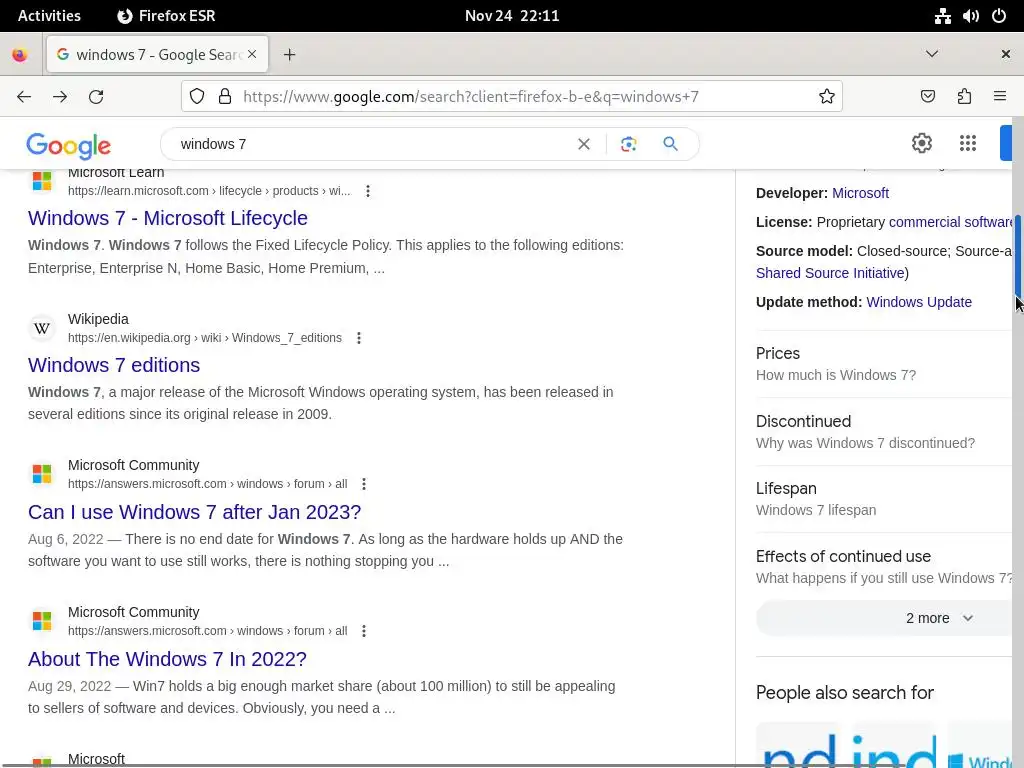This screenshot has width=1024, height=768.
Task: Open the Google apps grid
Action: 968,143
